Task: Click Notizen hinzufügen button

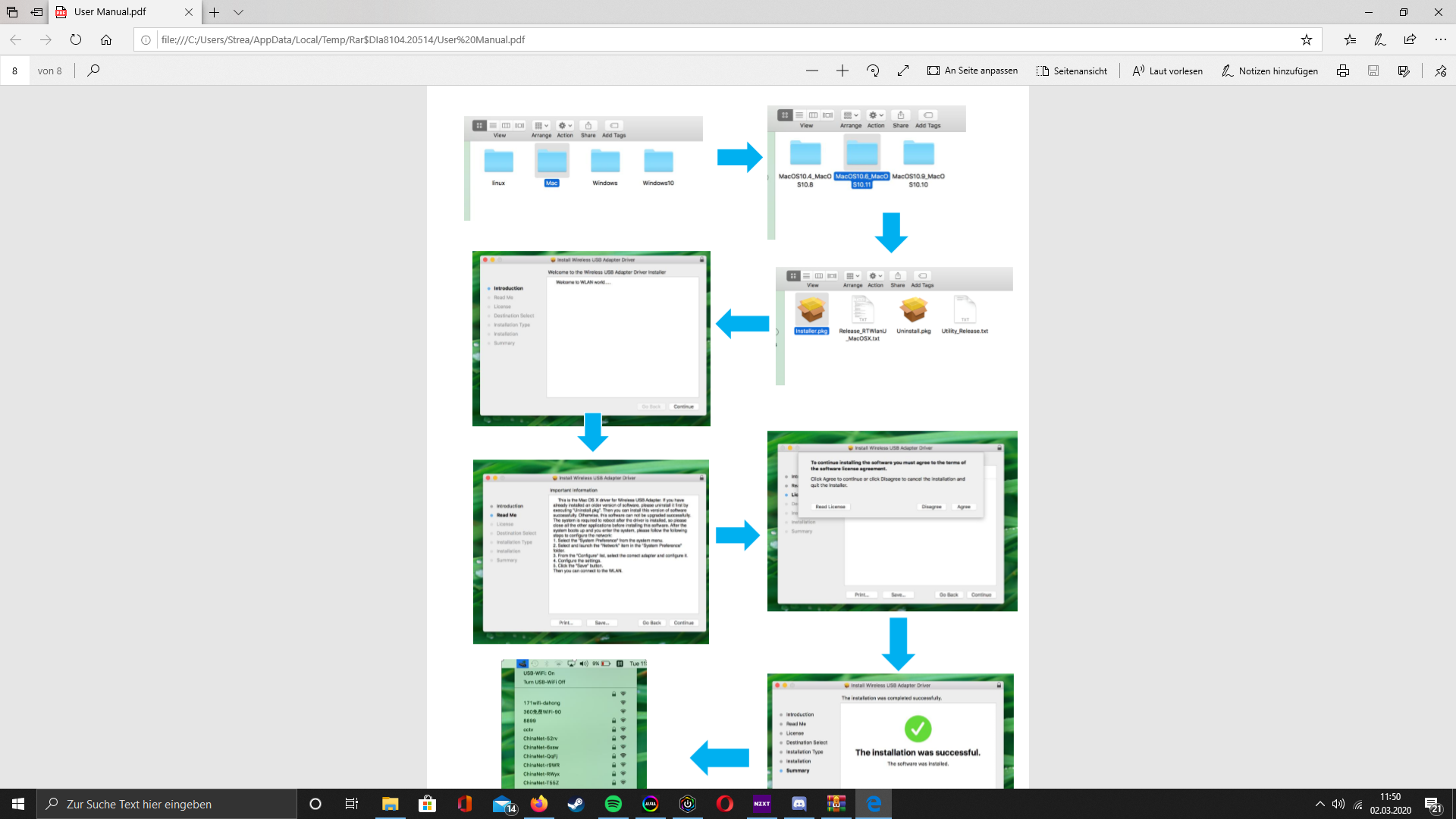Action: [1269, 71]
